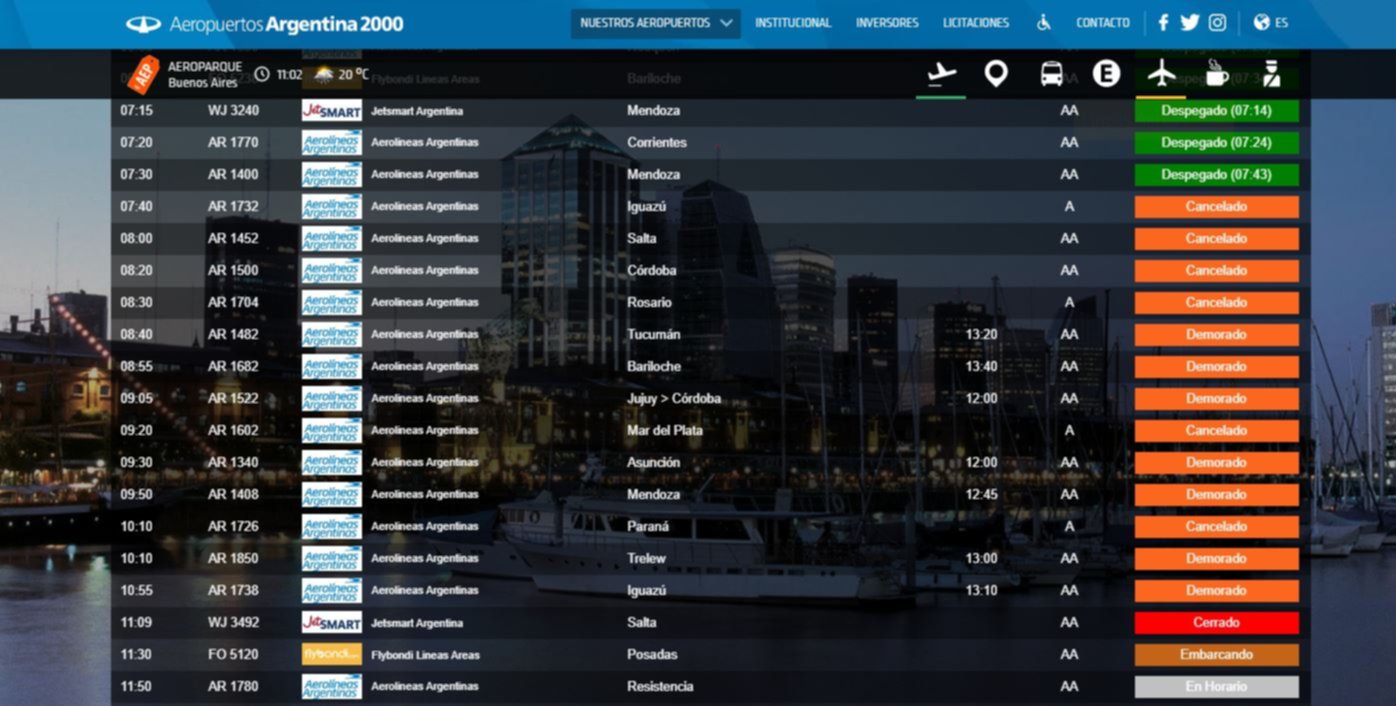The height and width of the screenshot is (706, 1396).
Task: Click destination Resistencia
Action: (x=660, y=686)
